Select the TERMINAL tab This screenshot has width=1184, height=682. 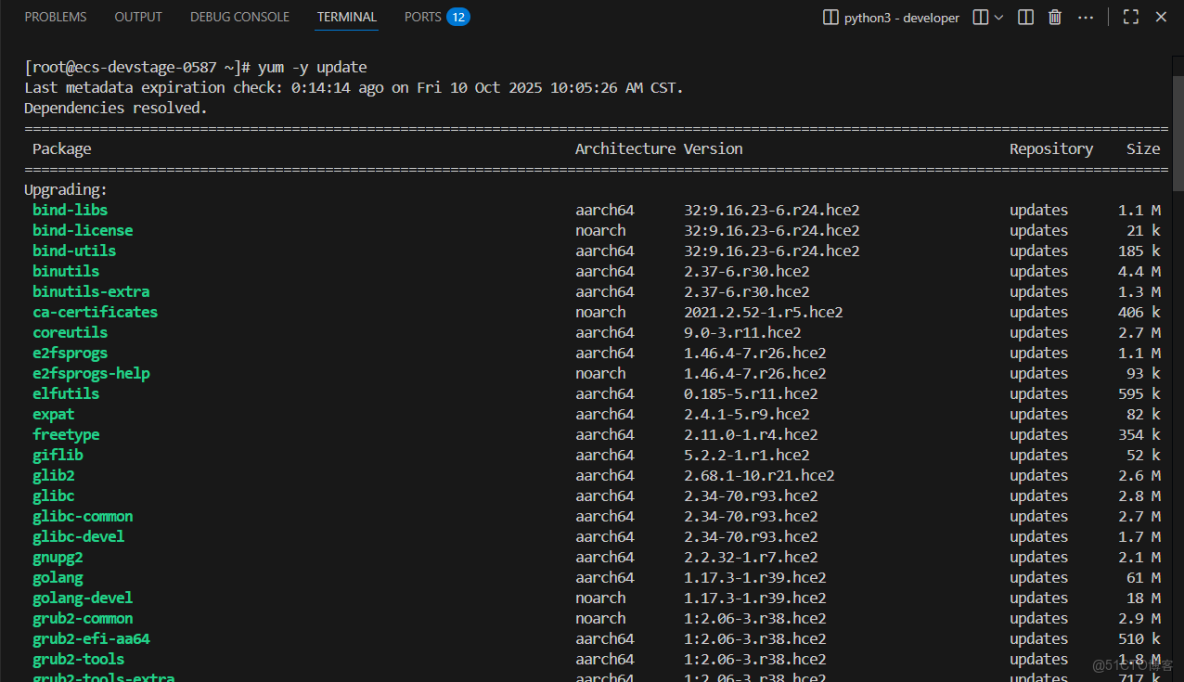click(x=347, y=17)
